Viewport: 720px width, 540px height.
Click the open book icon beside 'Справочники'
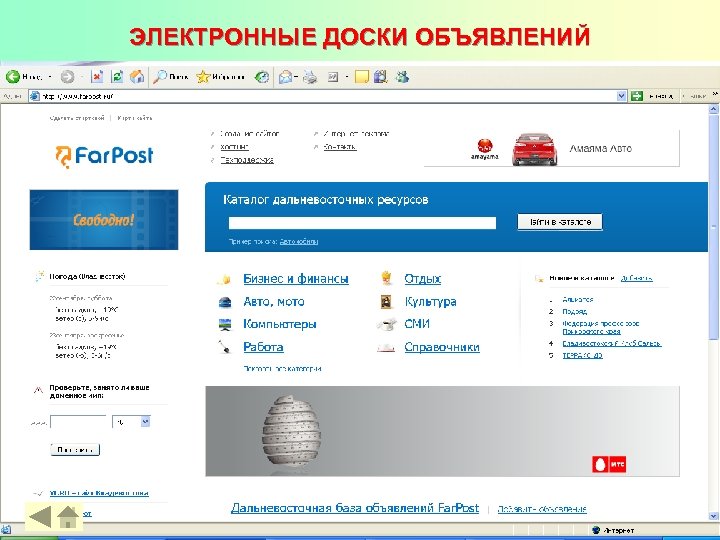pos(386,348)
